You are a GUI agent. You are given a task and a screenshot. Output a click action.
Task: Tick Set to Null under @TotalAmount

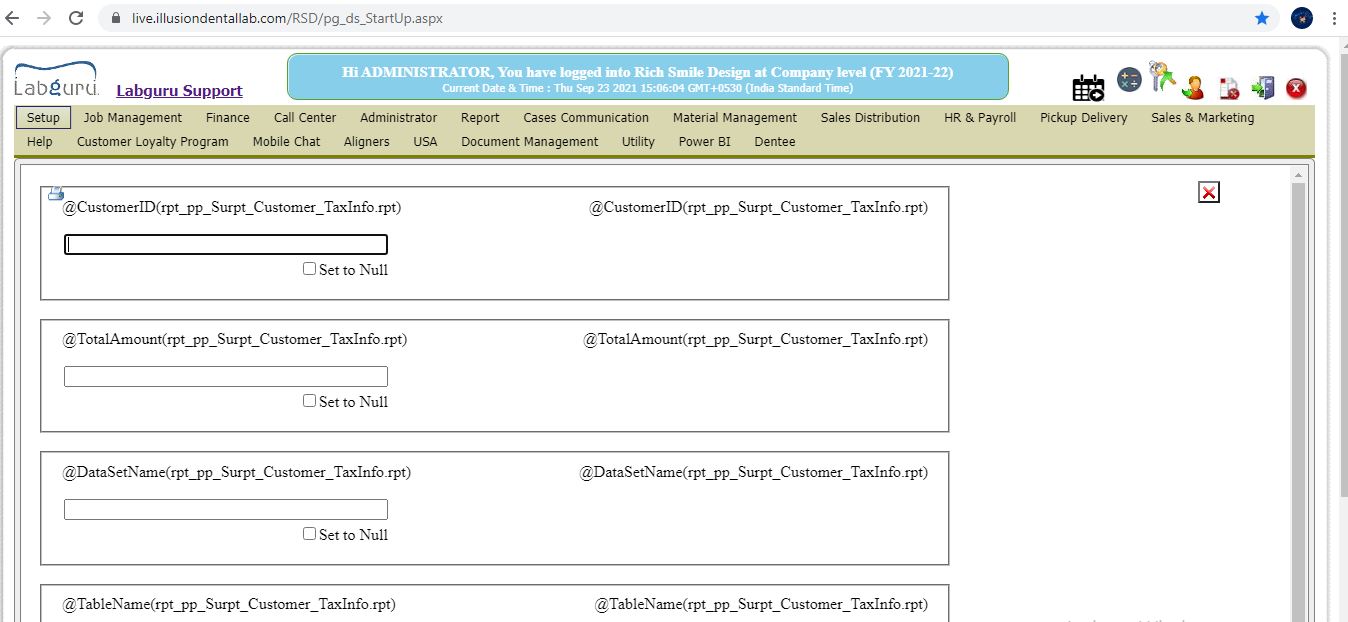click(309, 401)
